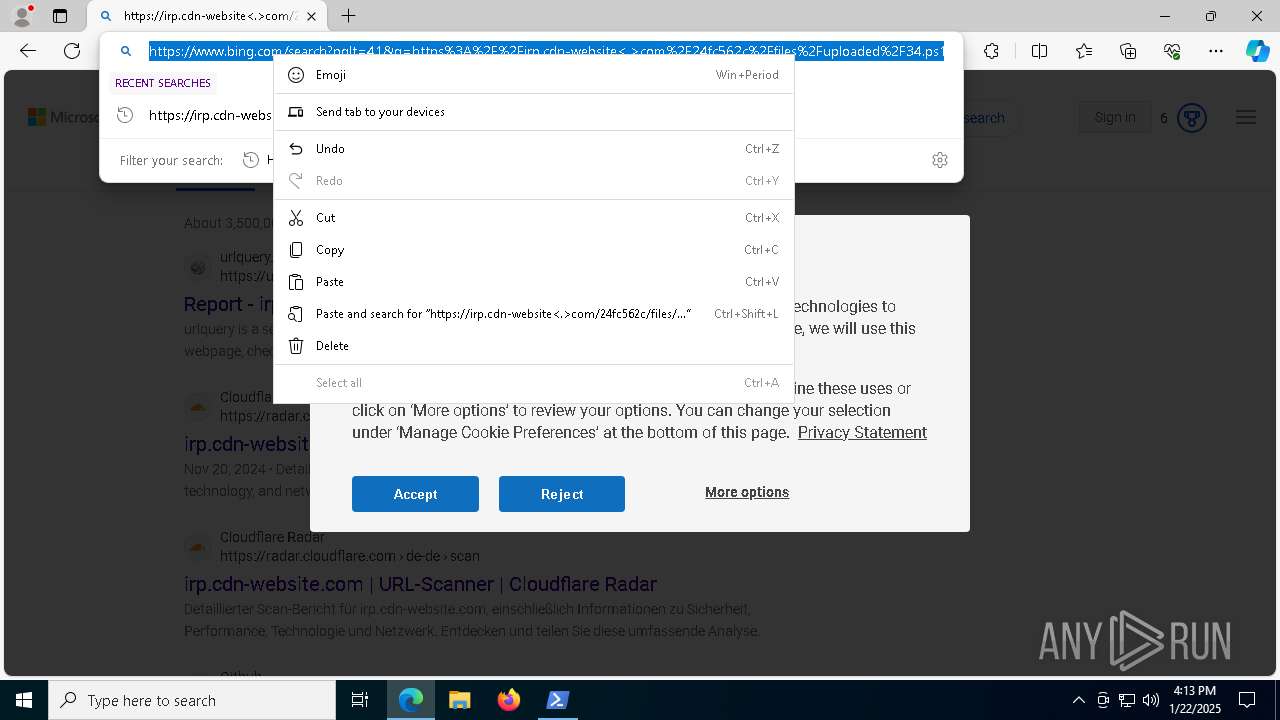1280x720 pixels.
Task: Click the trash Delete icon
Action: tap(296, 346)
